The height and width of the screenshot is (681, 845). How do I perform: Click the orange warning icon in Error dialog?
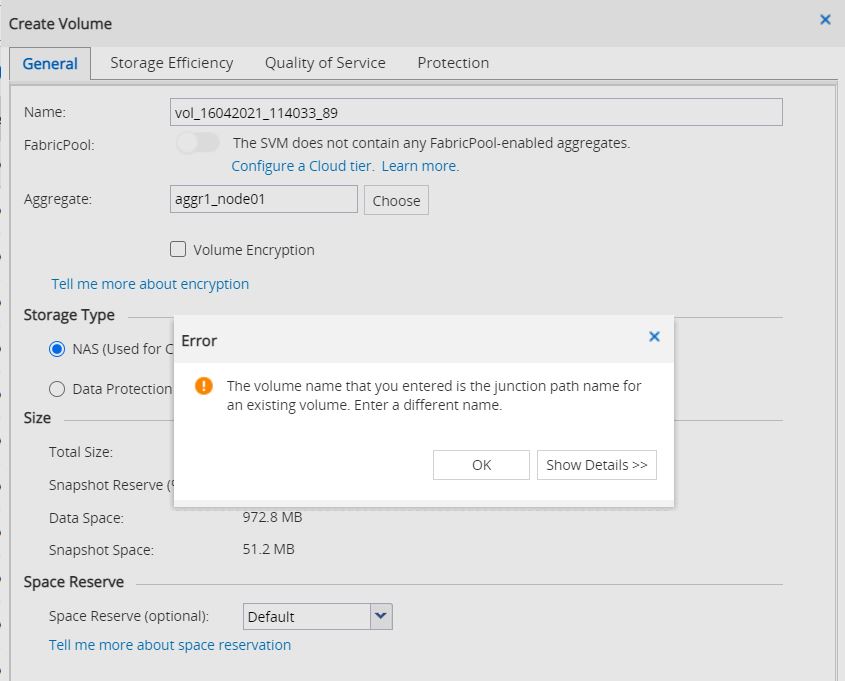click(204, 386)
